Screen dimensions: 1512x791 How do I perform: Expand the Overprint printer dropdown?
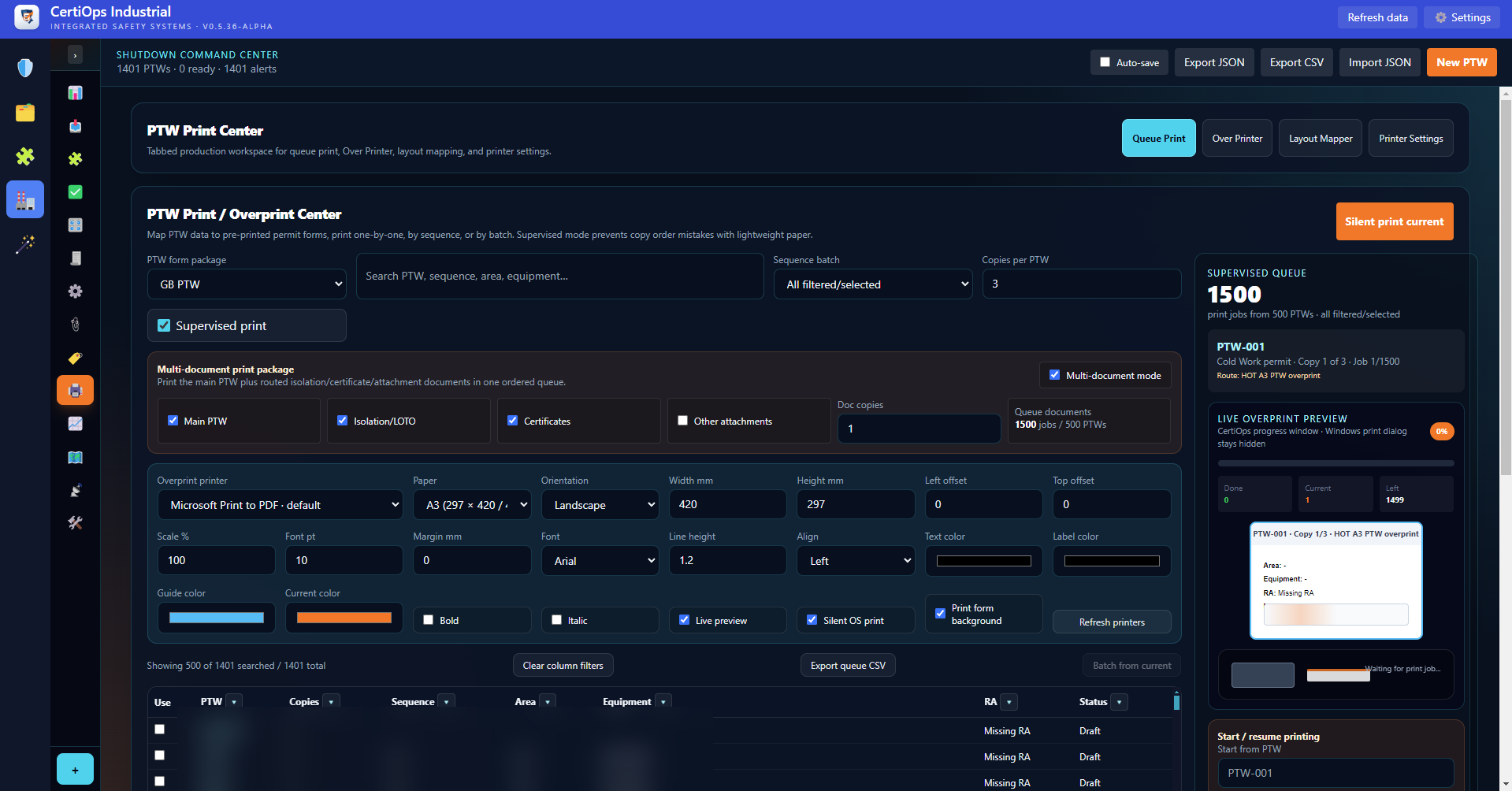pos(280,505)
